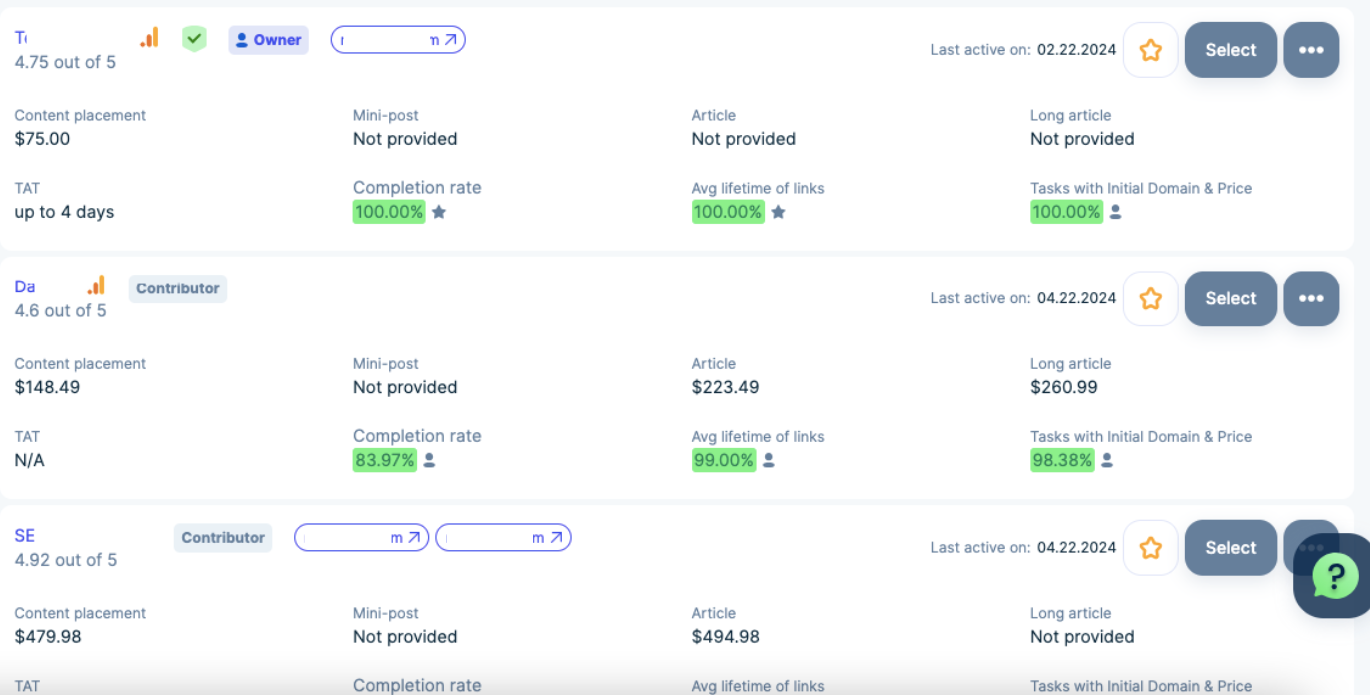
Task: Select the listing priced $479.98
Action: [1230, 547]
